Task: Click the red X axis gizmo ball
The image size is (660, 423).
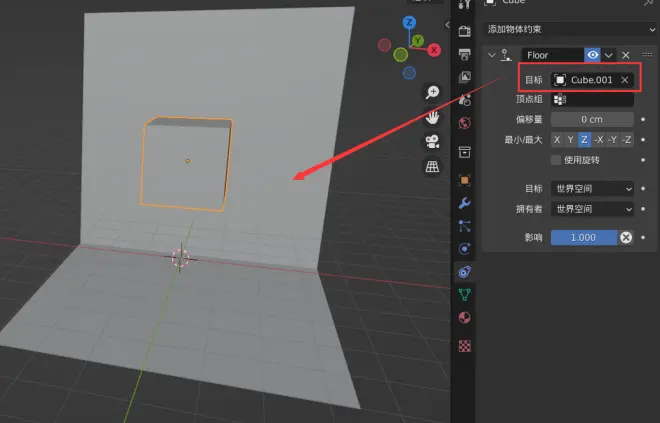Action: point(434,50)
